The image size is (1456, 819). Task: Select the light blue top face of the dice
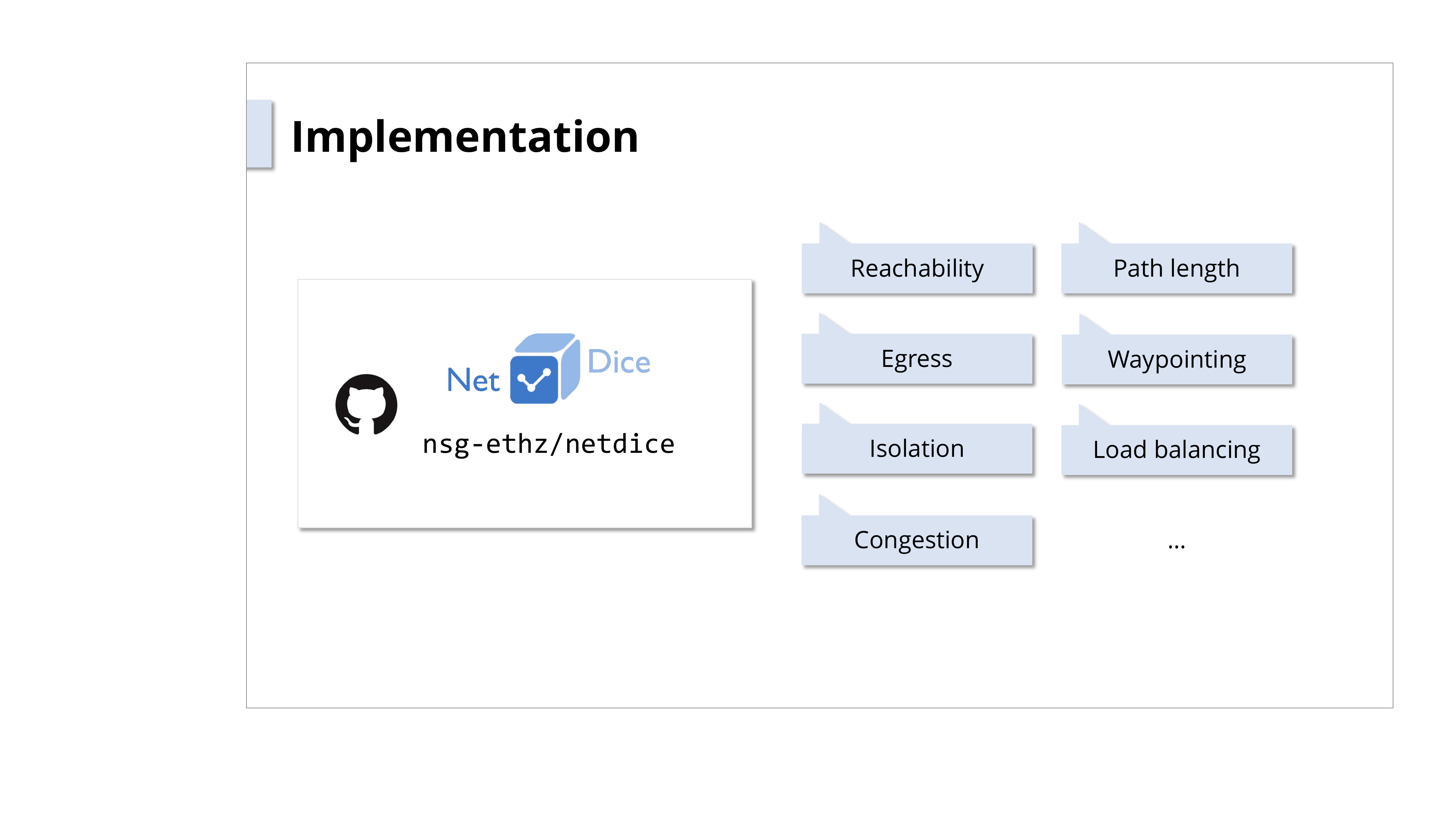pos(544,343)
